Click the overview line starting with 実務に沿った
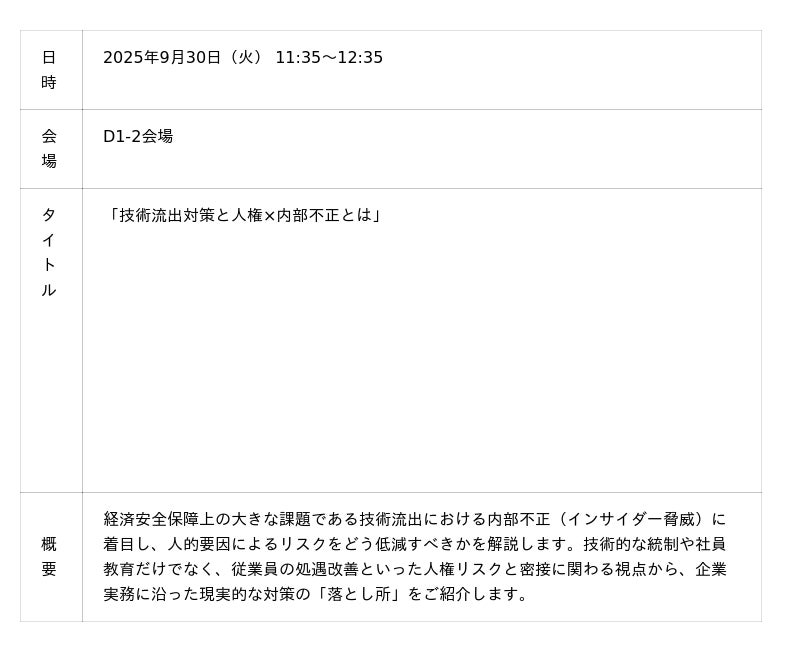Image resolution: width=800 pixels, height=652 pixels. [x=315, y=595]
